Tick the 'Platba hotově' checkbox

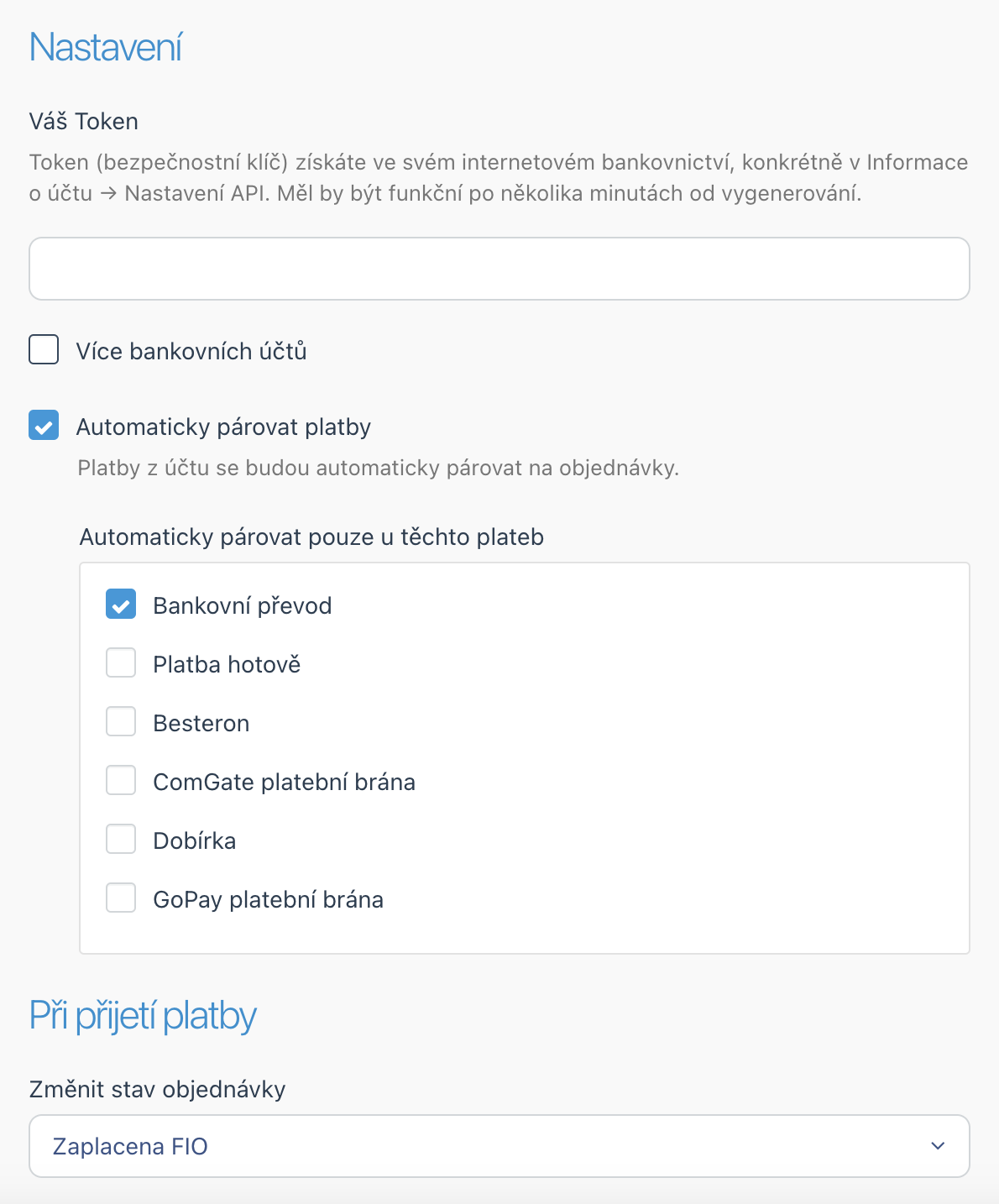(x=121, y=662)
